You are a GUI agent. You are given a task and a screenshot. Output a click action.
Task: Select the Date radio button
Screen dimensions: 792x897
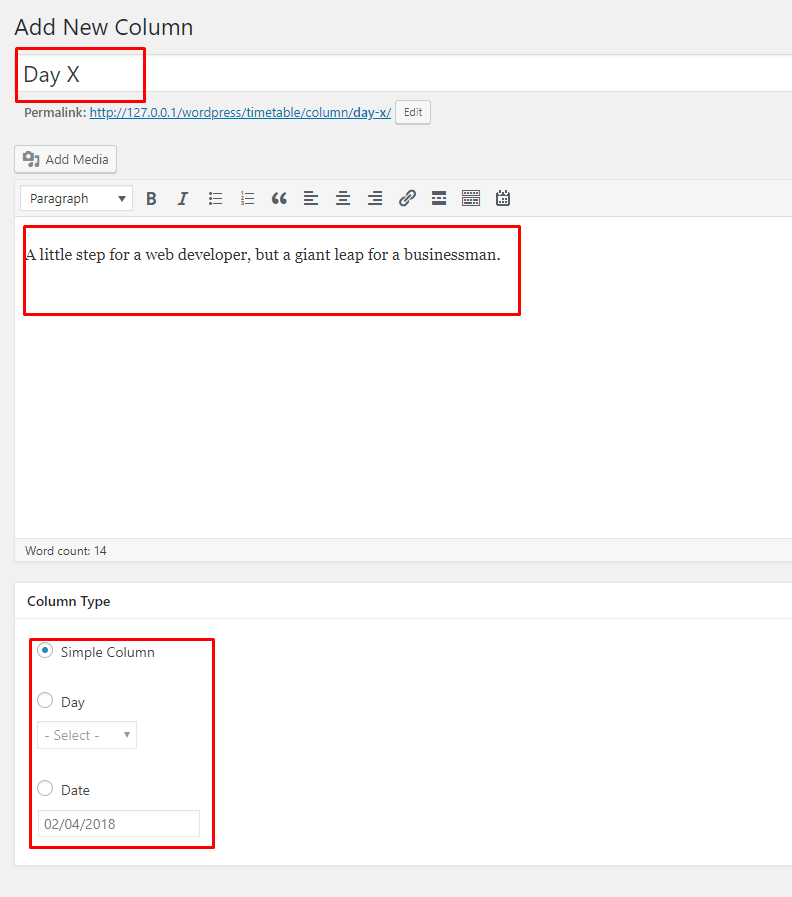tap(45, 789)
